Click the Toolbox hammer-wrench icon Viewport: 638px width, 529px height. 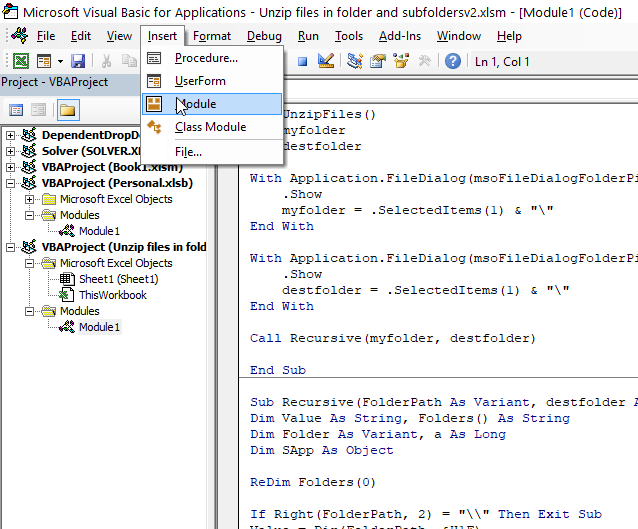(x=424, y=61)
